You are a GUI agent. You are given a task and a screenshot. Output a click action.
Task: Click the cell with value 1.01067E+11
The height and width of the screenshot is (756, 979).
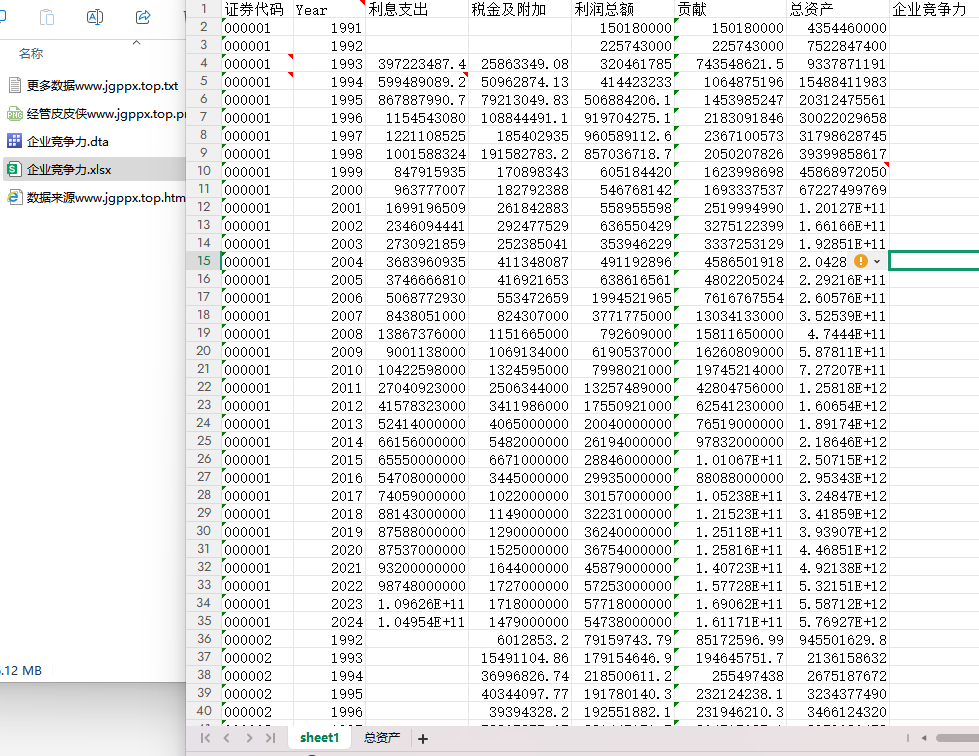click(x=731, y=460)
